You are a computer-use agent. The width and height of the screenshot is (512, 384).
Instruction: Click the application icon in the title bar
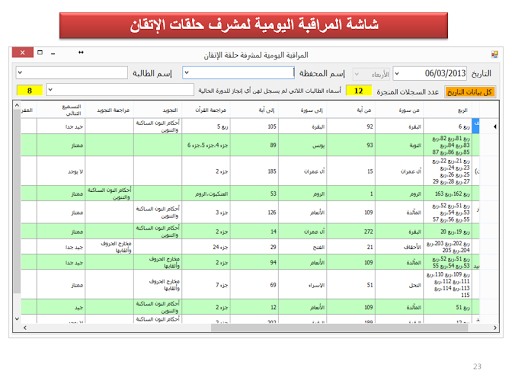(x=494, y=54)
